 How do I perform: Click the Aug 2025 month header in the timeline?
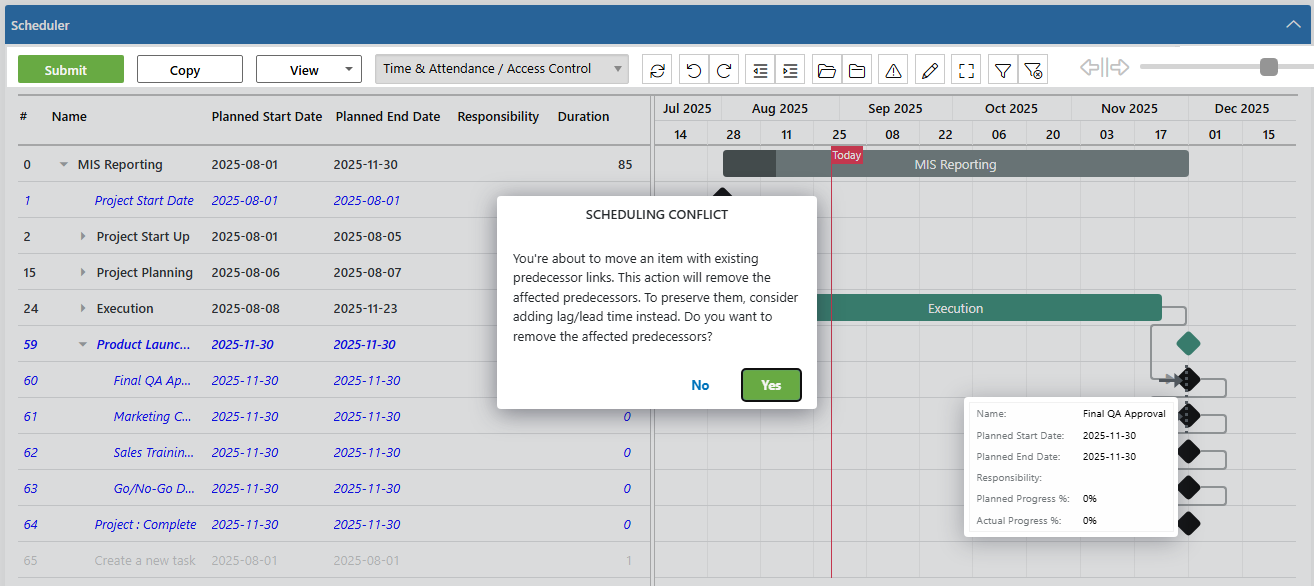click(x=780, y=108)
